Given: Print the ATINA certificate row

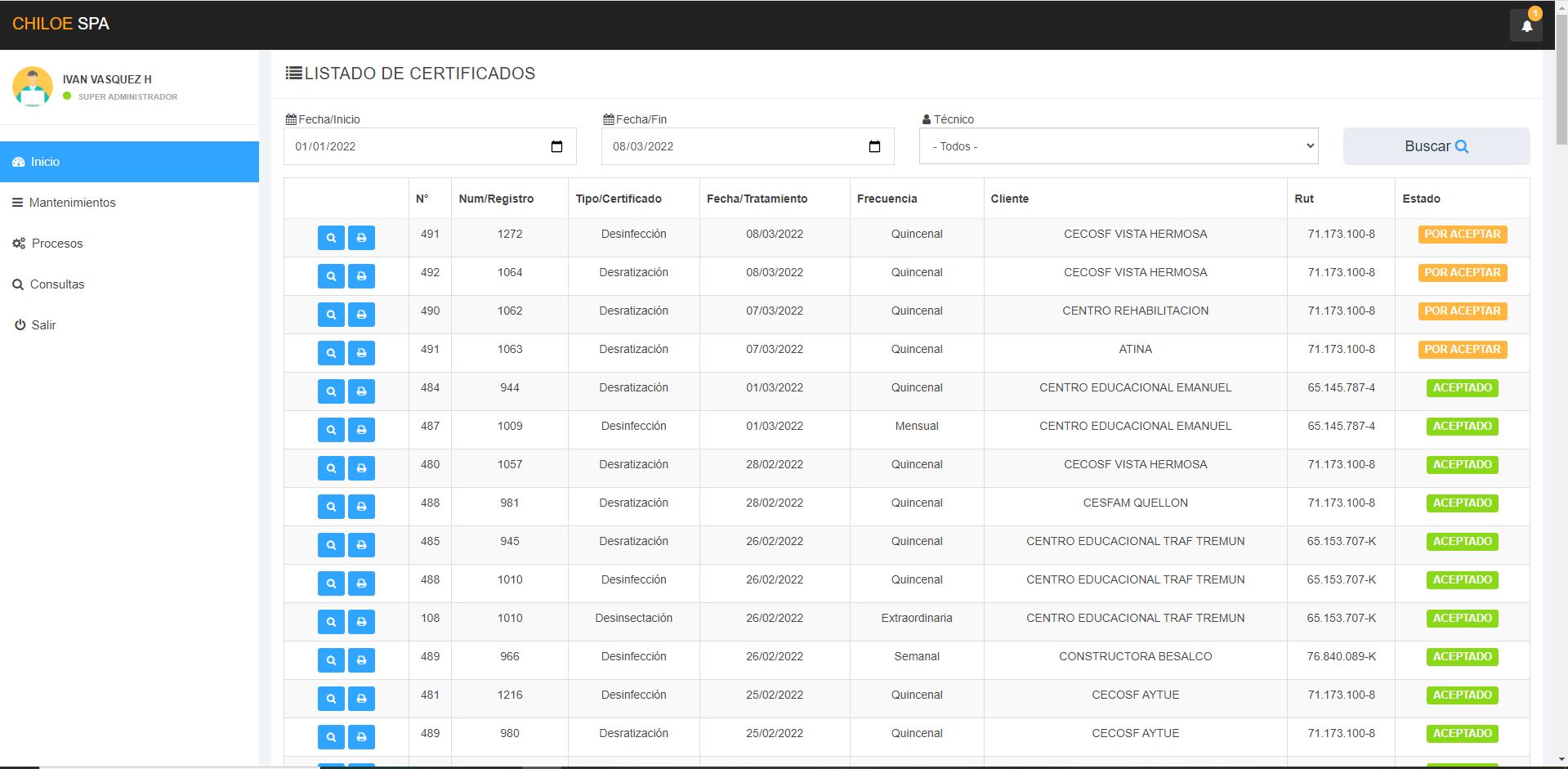Looking at the screenshot, I should pyautogui.click(x=361, y=353).
